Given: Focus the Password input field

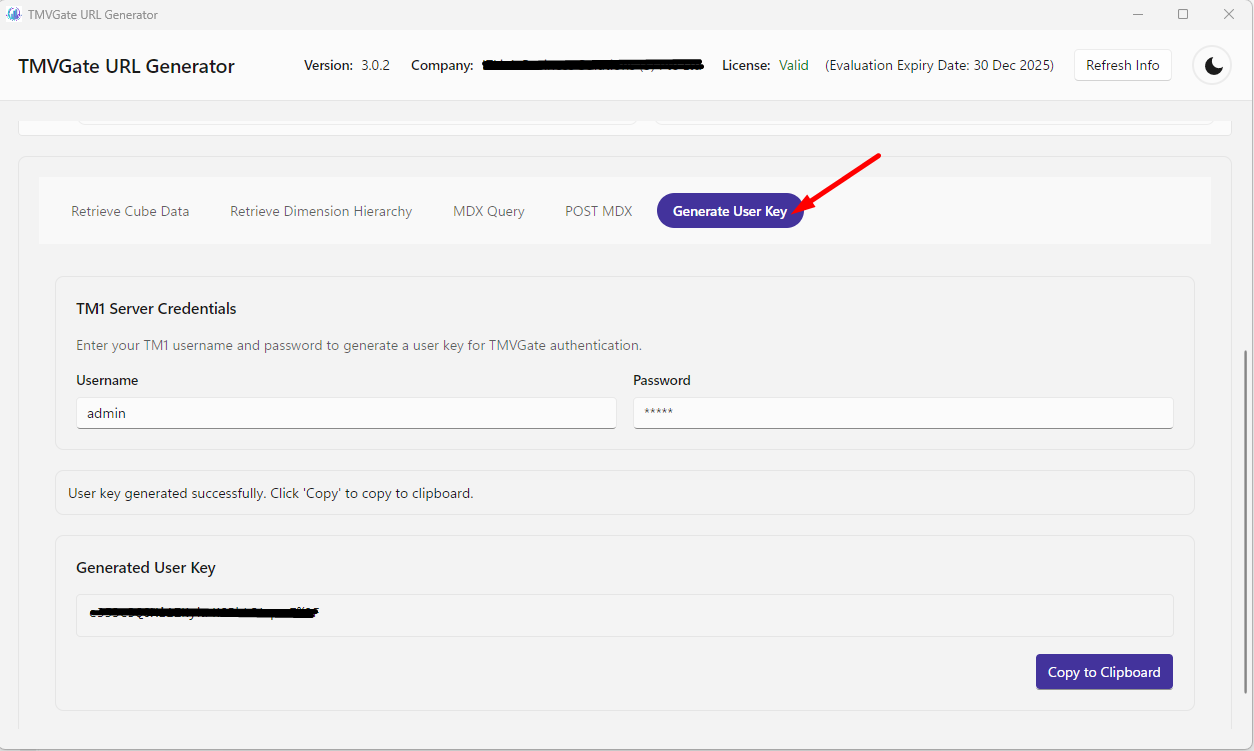Looking at the screenshot, I should [903, 413].
